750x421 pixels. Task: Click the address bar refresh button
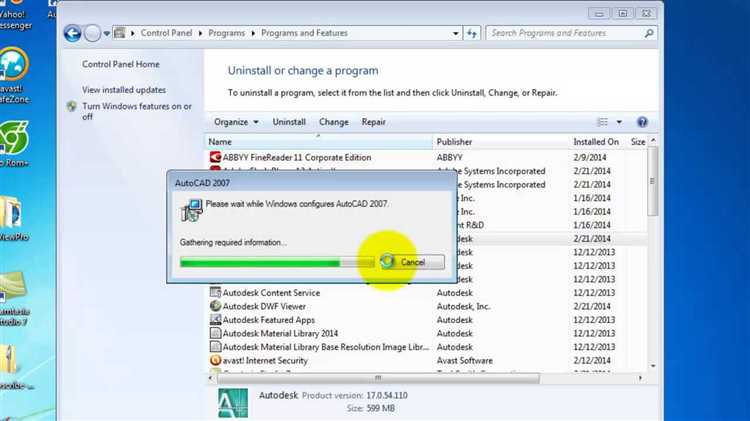tap(472, 33)
